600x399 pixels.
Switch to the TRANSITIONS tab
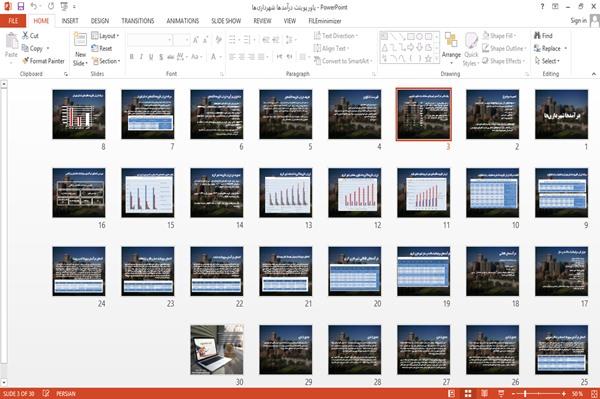138,21
